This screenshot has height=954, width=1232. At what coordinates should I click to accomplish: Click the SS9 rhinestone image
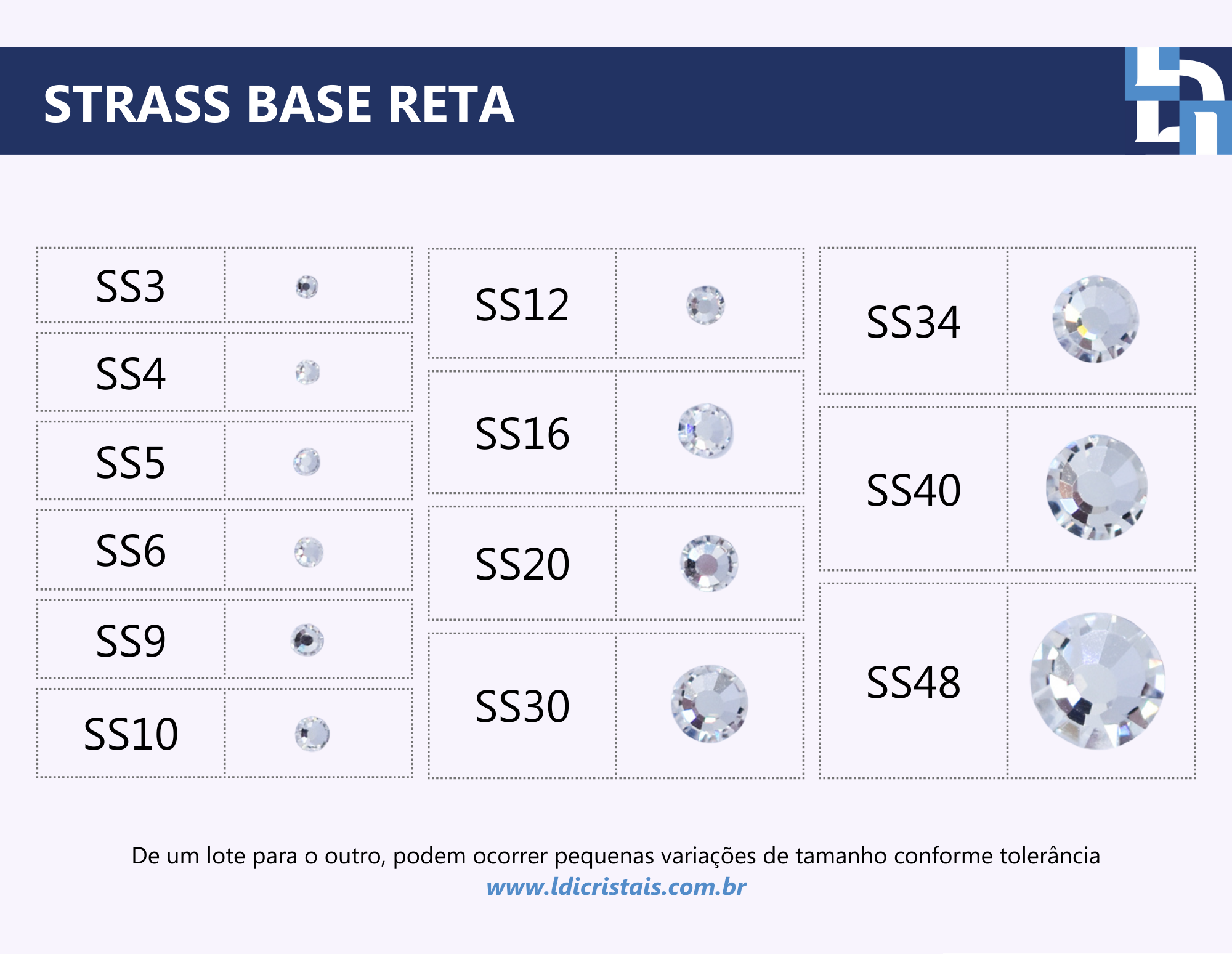307,640
